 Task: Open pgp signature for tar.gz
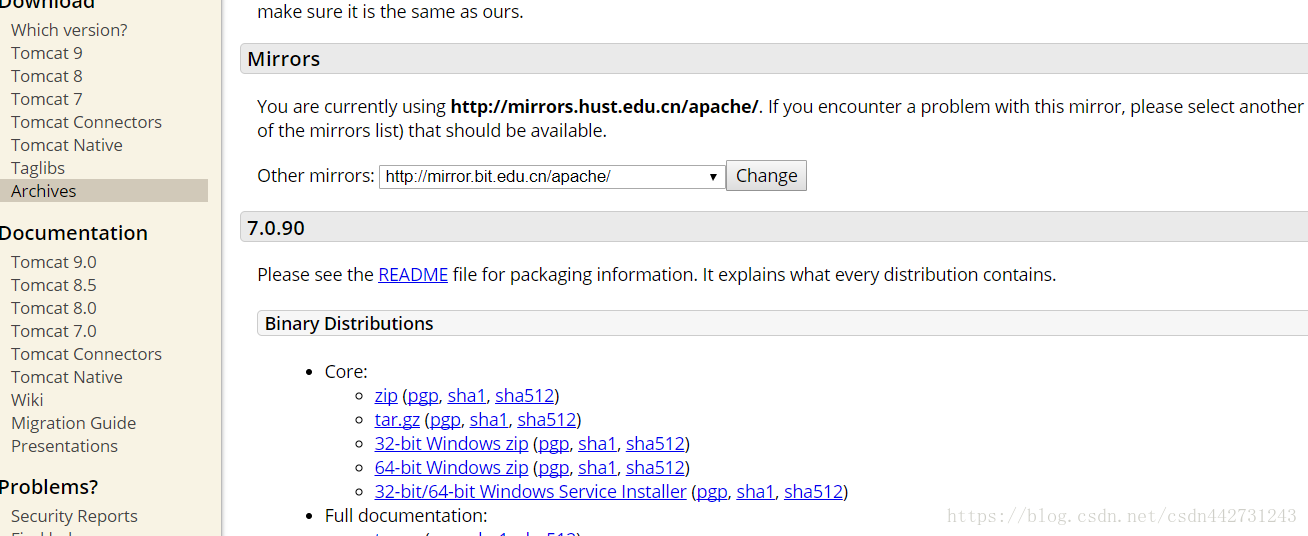tap(445, 419)
